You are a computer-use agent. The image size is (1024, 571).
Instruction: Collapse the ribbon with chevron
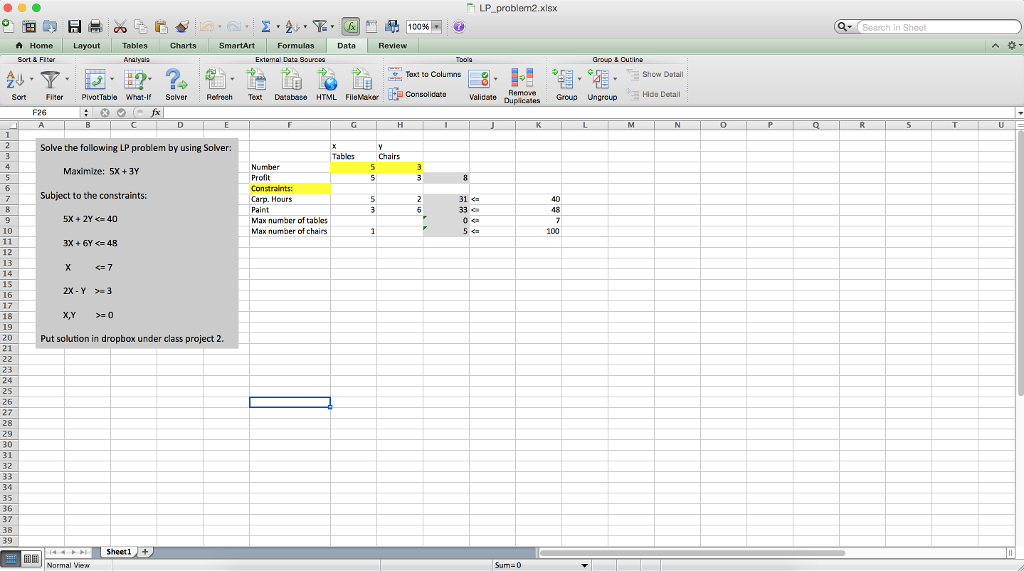(x=995, y=46)
